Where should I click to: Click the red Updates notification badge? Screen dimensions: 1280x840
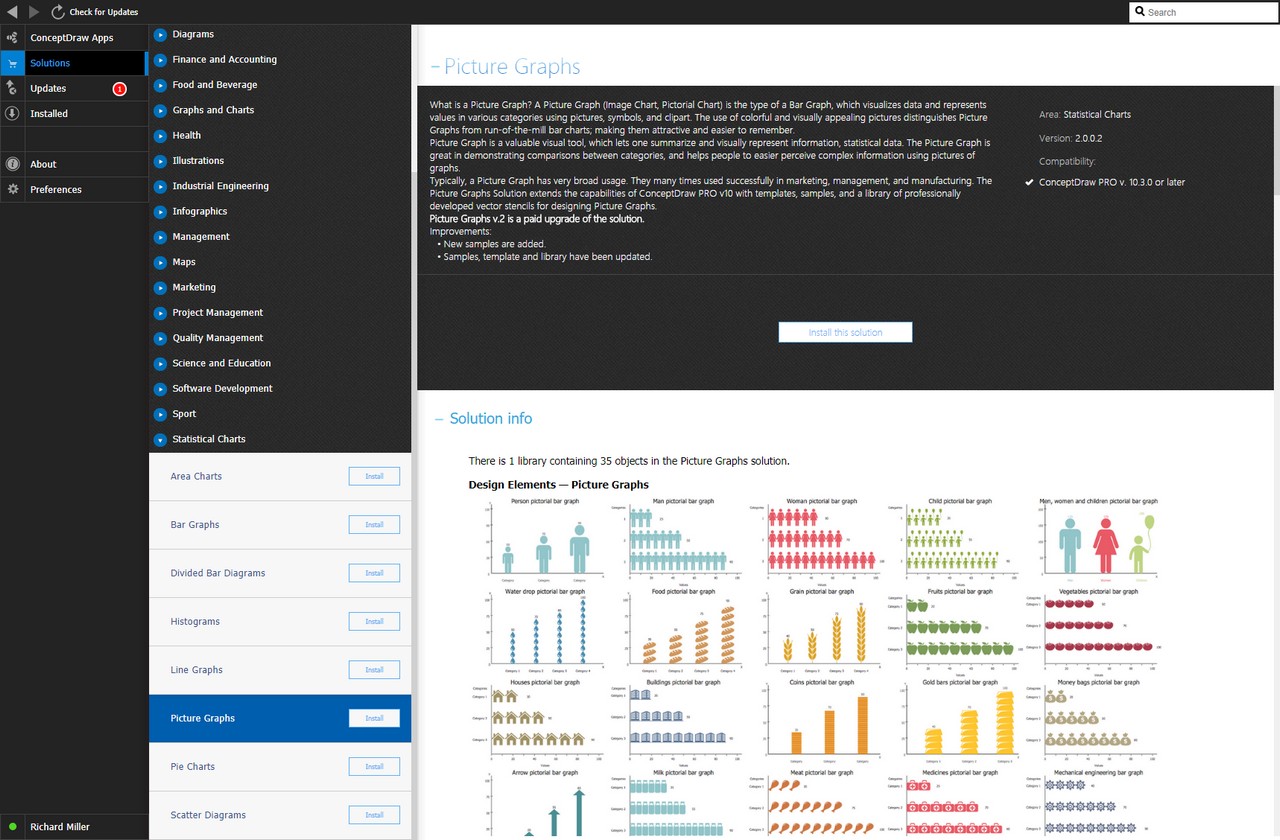pyautogui.click(x=120, y=89)
